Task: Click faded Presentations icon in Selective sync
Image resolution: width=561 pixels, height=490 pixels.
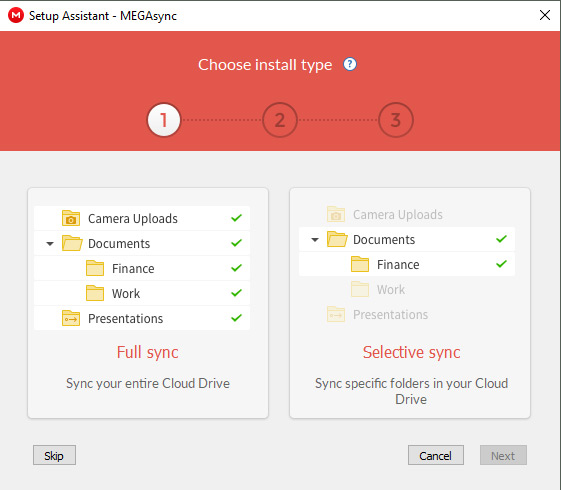Action: (x=336, y=314)
